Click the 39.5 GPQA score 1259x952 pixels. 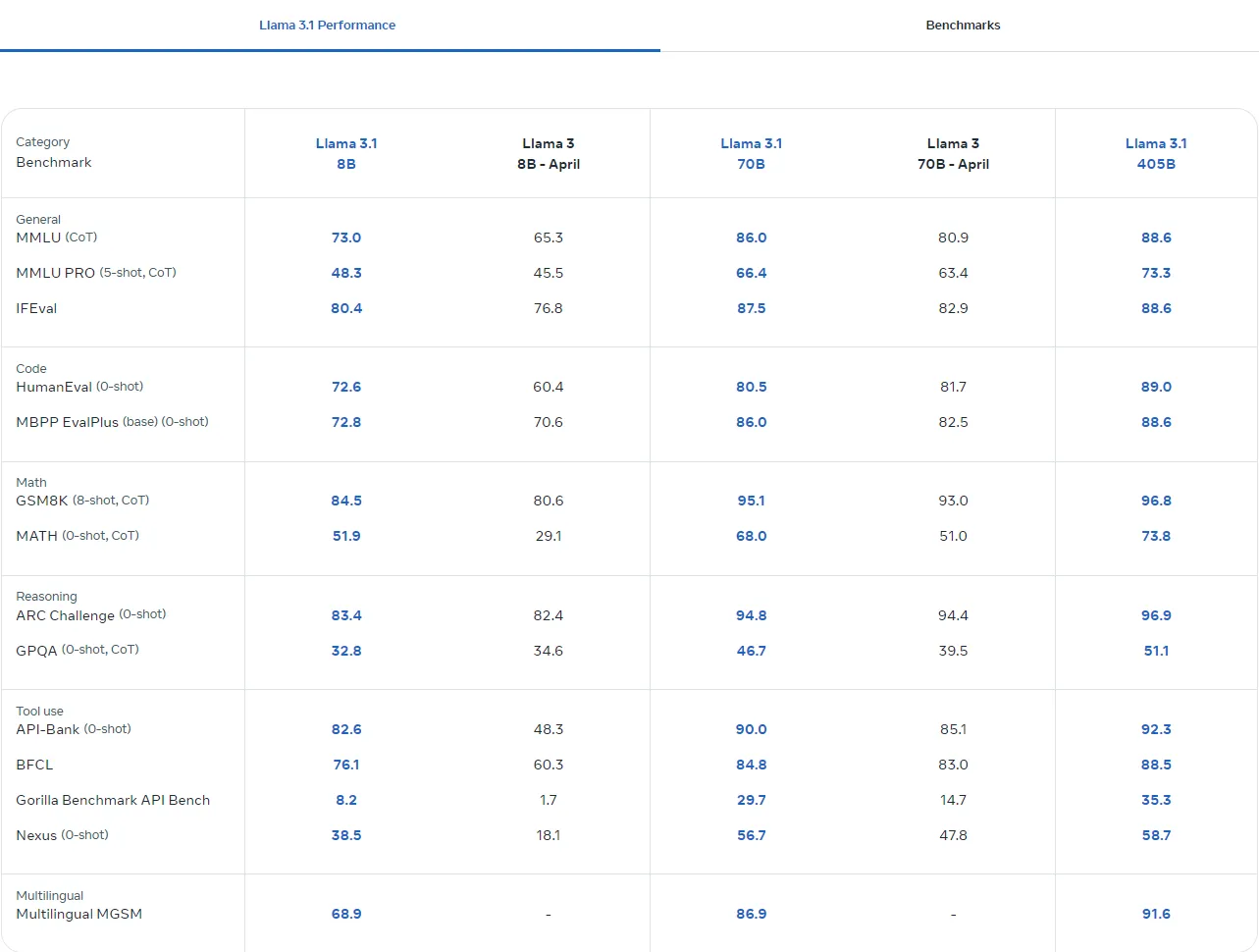point(953,651)
